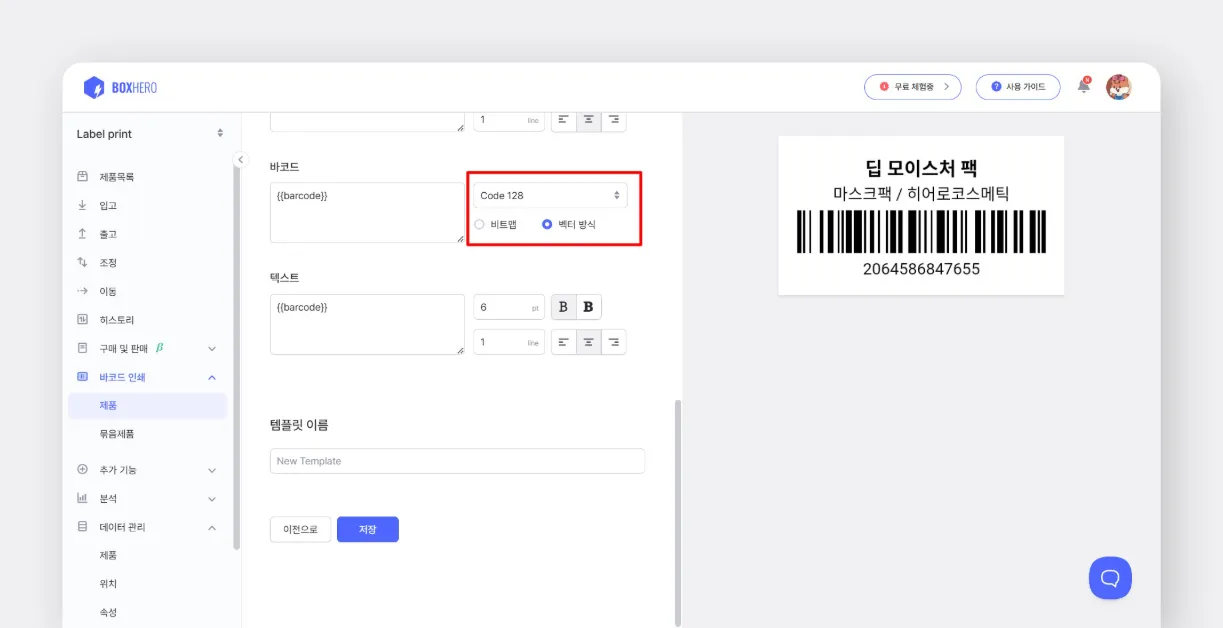Toggle bold formatting for the text field
Screen dimensions: 1223x628
[587, 307]
